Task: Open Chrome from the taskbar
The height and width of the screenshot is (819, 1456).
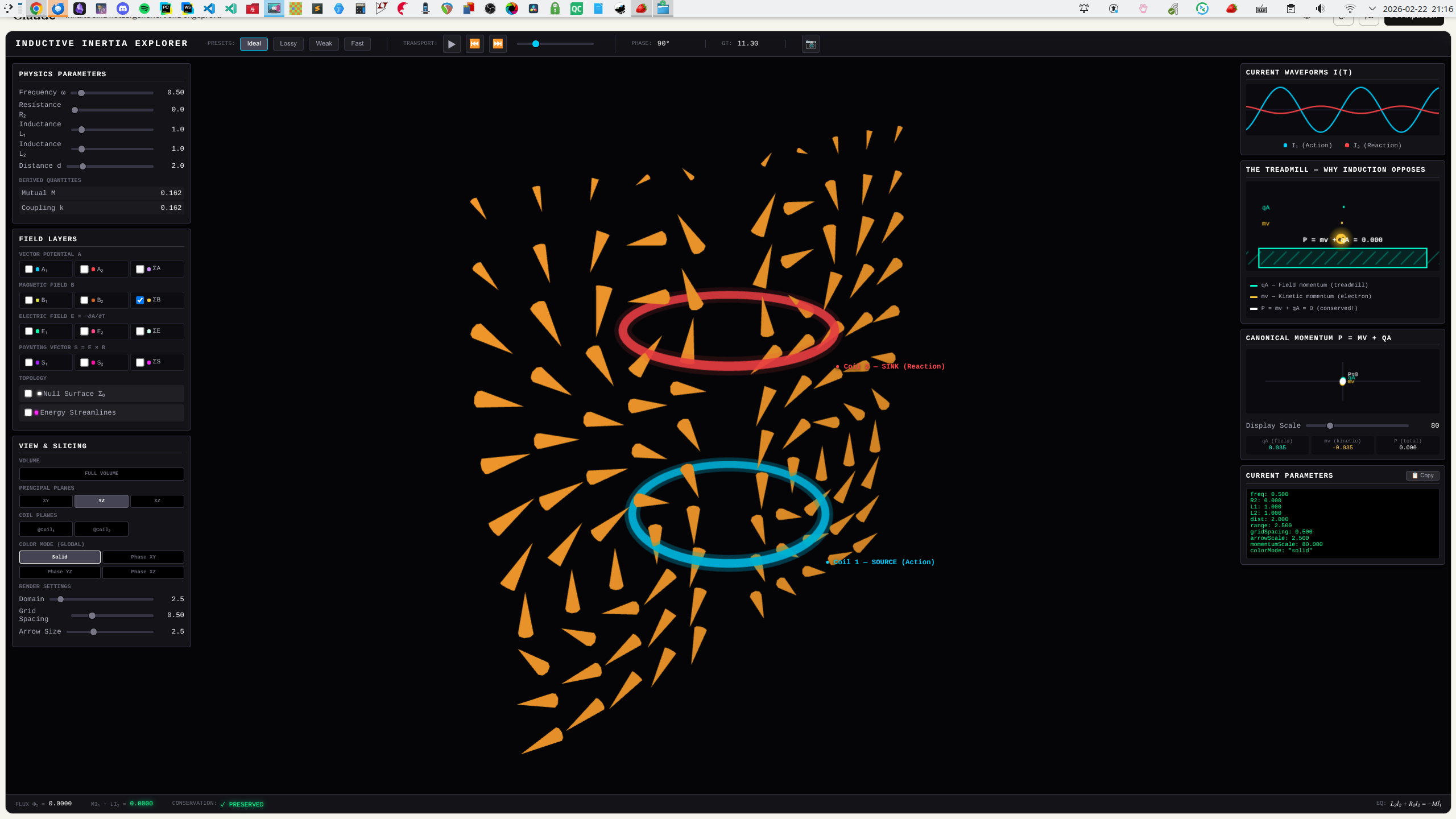Action: [36, 9]
